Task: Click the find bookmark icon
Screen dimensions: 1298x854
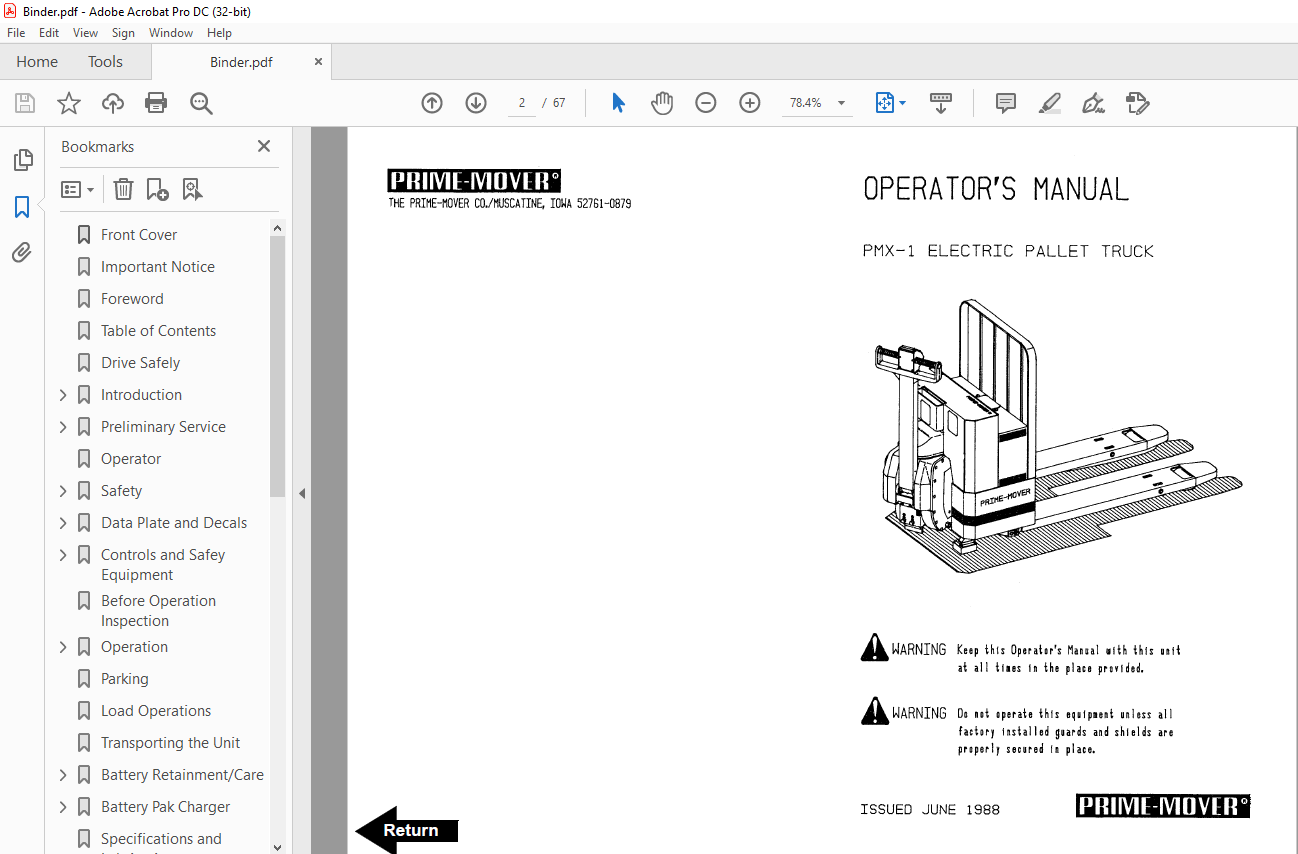Action: click(192, 189)
